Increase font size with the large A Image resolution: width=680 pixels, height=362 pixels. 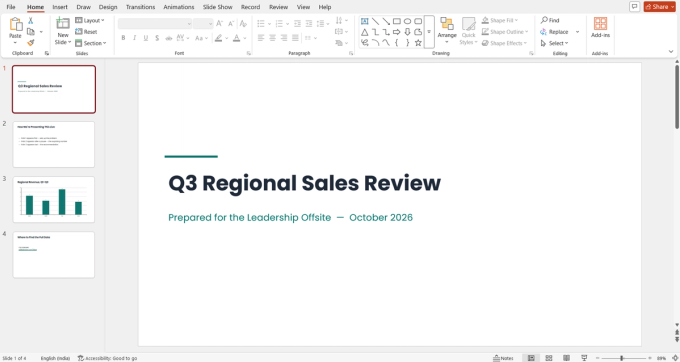pos(219,23)
